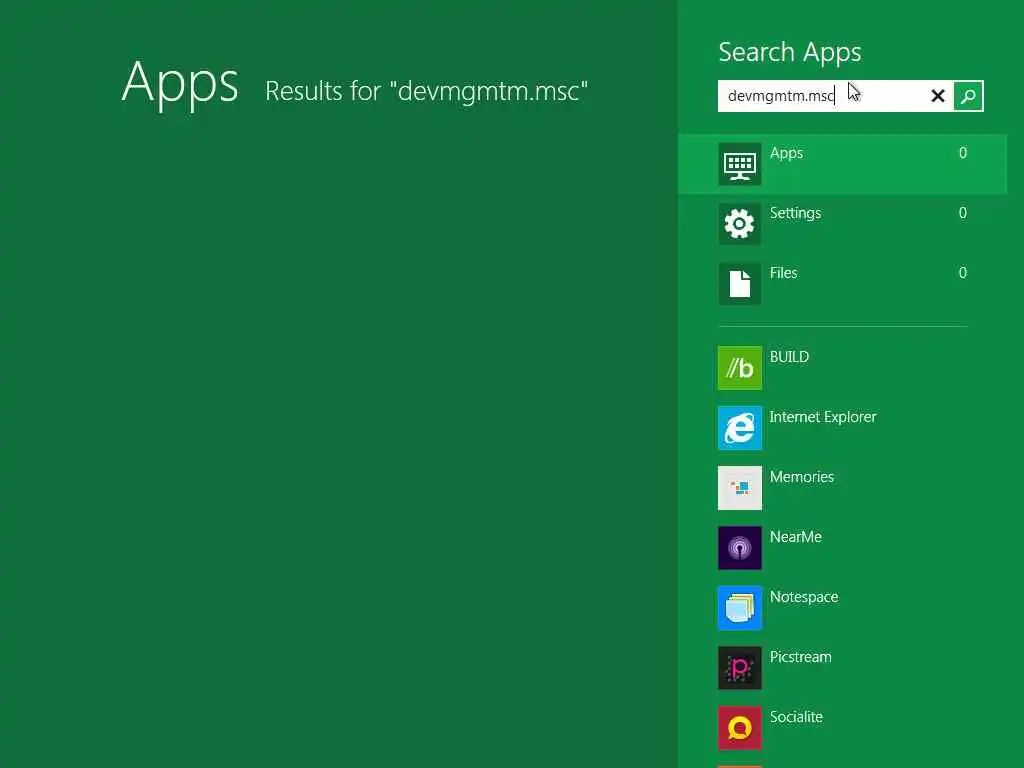The image size is (1024, 768).
Task: Open the Notespace app icon
Action: pyautogui.click(x=740, y=608)
